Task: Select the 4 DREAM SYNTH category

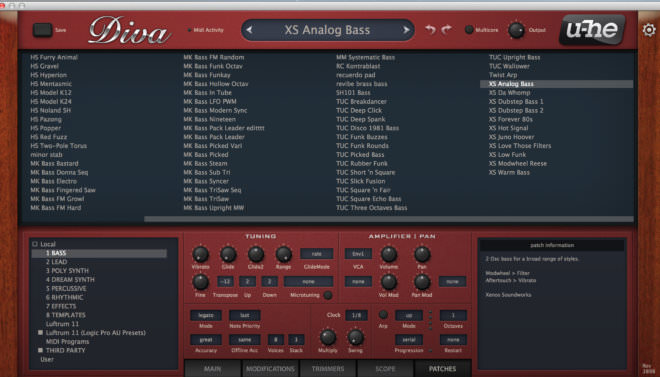Action: (x=70, y=279)
